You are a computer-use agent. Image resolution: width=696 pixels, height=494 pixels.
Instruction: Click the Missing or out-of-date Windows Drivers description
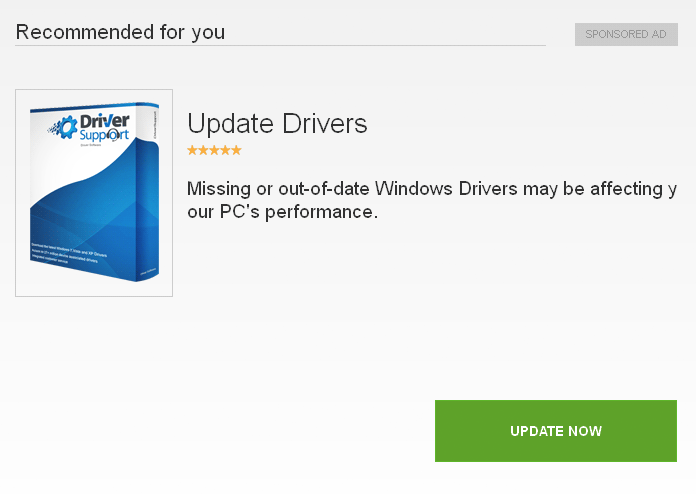click(x=432, y=200)
